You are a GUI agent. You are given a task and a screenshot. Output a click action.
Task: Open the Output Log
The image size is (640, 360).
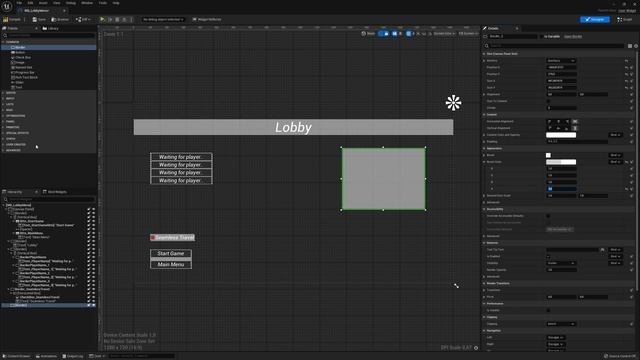(73, 356)
